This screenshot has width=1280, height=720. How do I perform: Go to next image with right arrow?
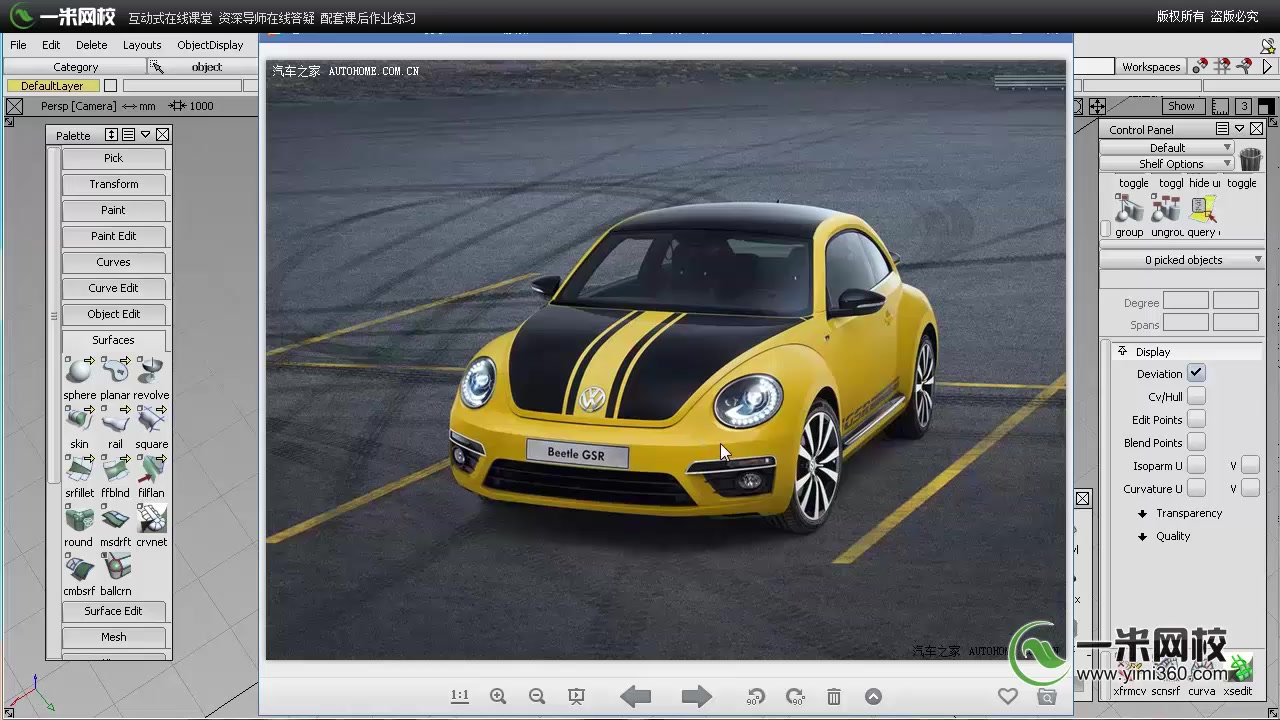pos(696,696)
